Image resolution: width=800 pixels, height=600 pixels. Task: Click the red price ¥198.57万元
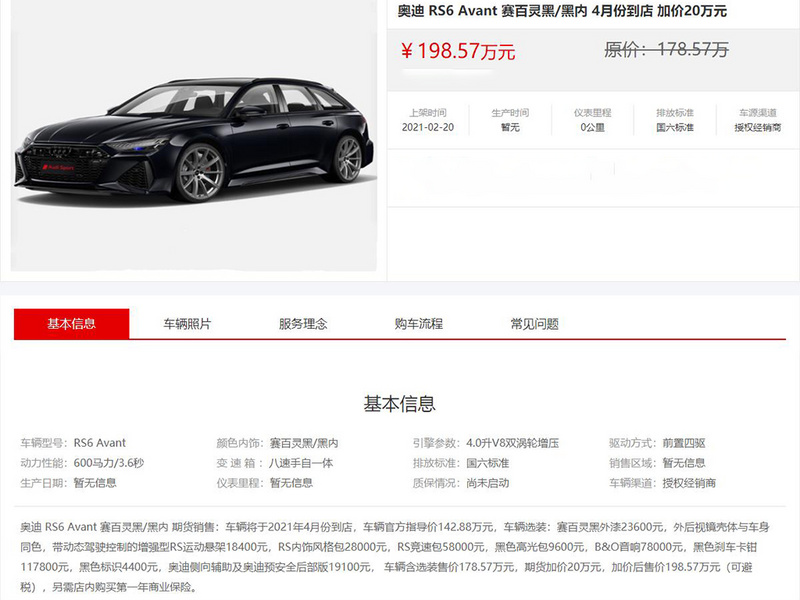coord(458,51)
